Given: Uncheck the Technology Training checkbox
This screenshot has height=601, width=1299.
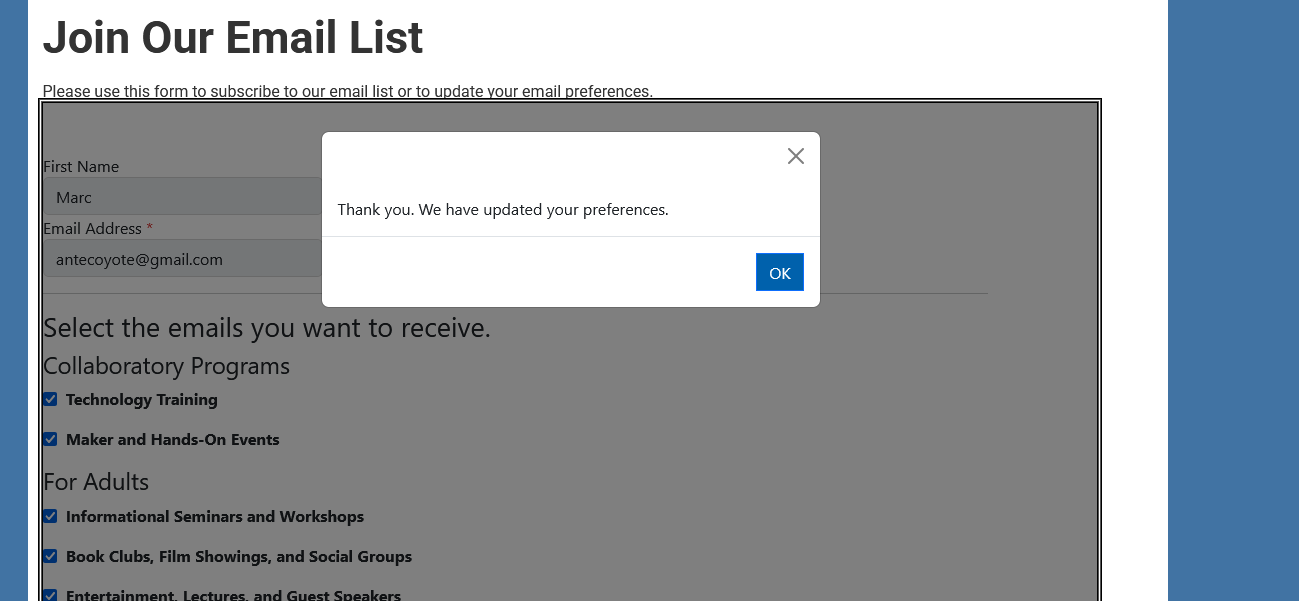Looking at the screenshot, I should click(50, 399).
